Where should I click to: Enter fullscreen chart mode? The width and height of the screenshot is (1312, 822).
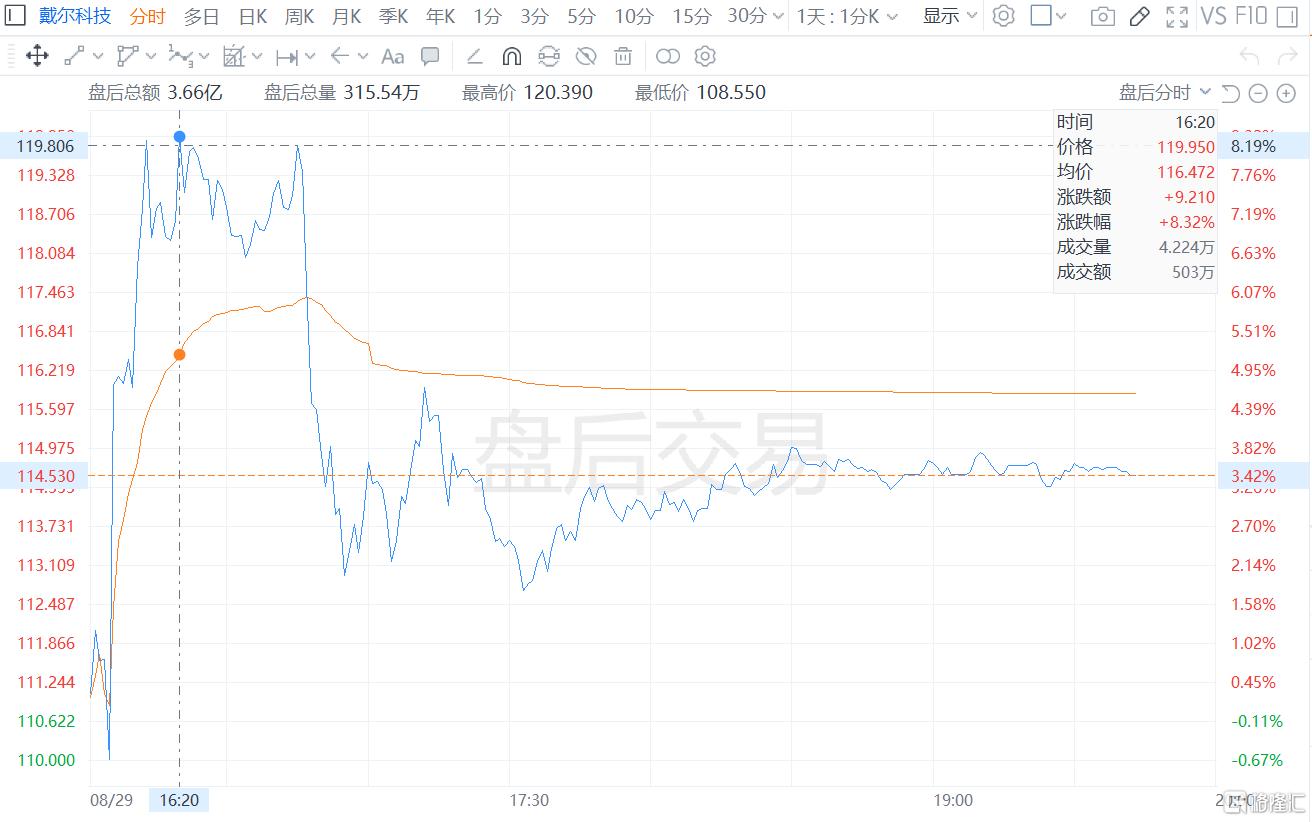click(x=1177, y=16)
